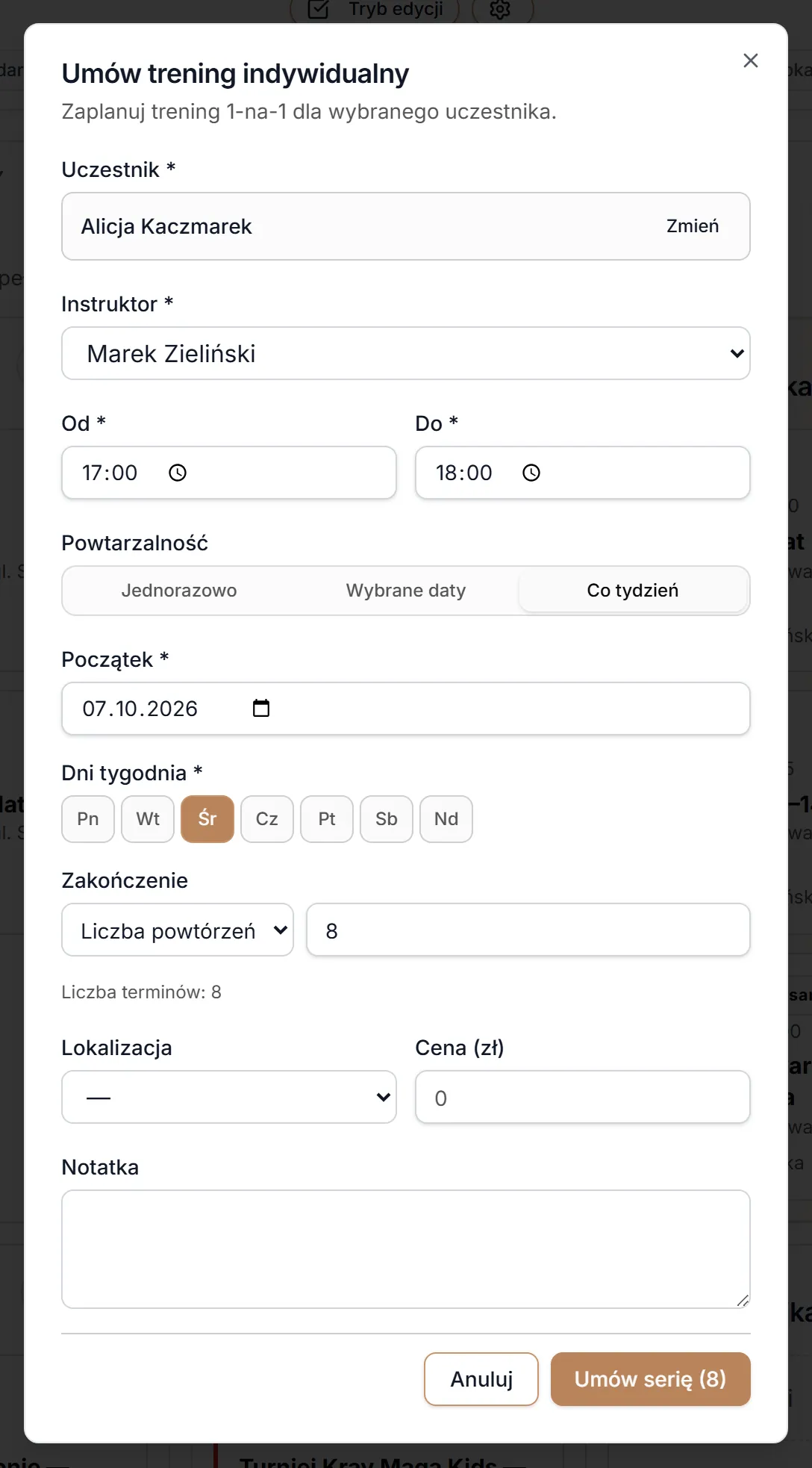This screenshot has height=1468, width=812.
Task: Open the Lokalizacja dropdown
Action: click(229, 1097)
